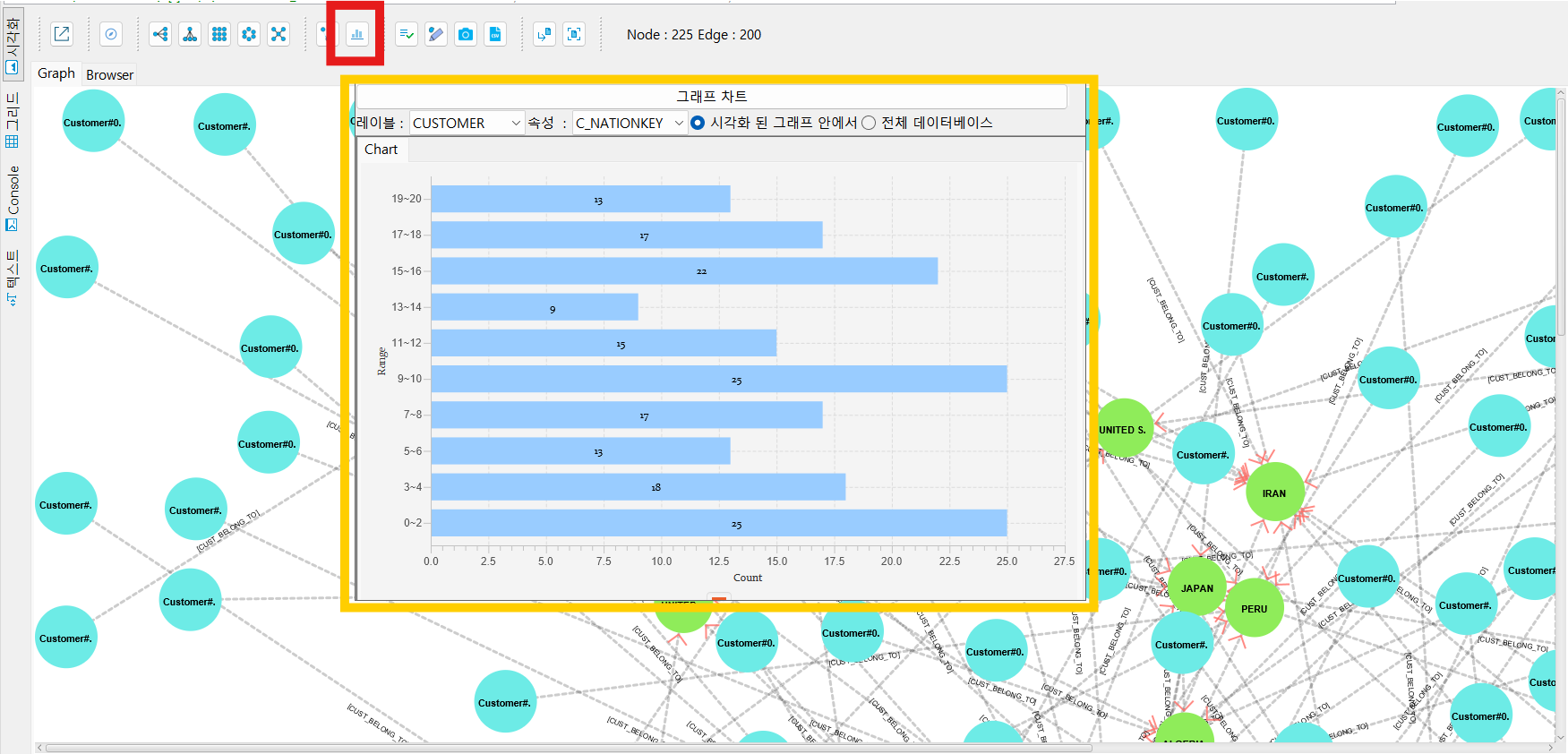The image size is (1568, 754).
Task: Open the graph chart bar icon
Action: (357, 34)
